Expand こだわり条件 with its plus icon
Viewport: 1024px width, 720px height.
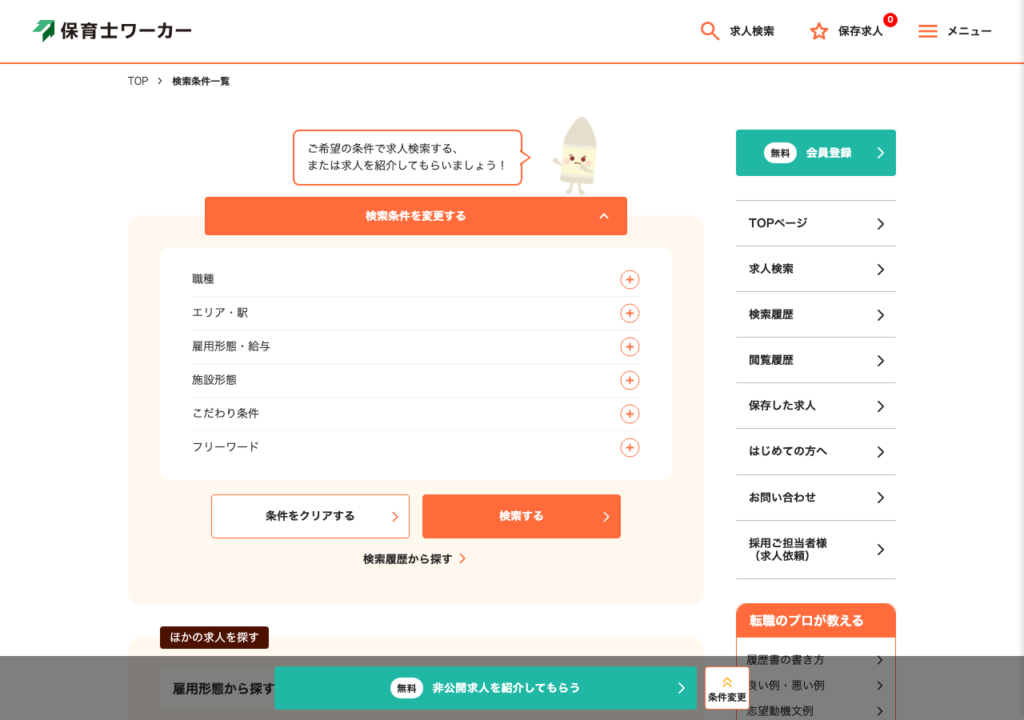[630, 414]
